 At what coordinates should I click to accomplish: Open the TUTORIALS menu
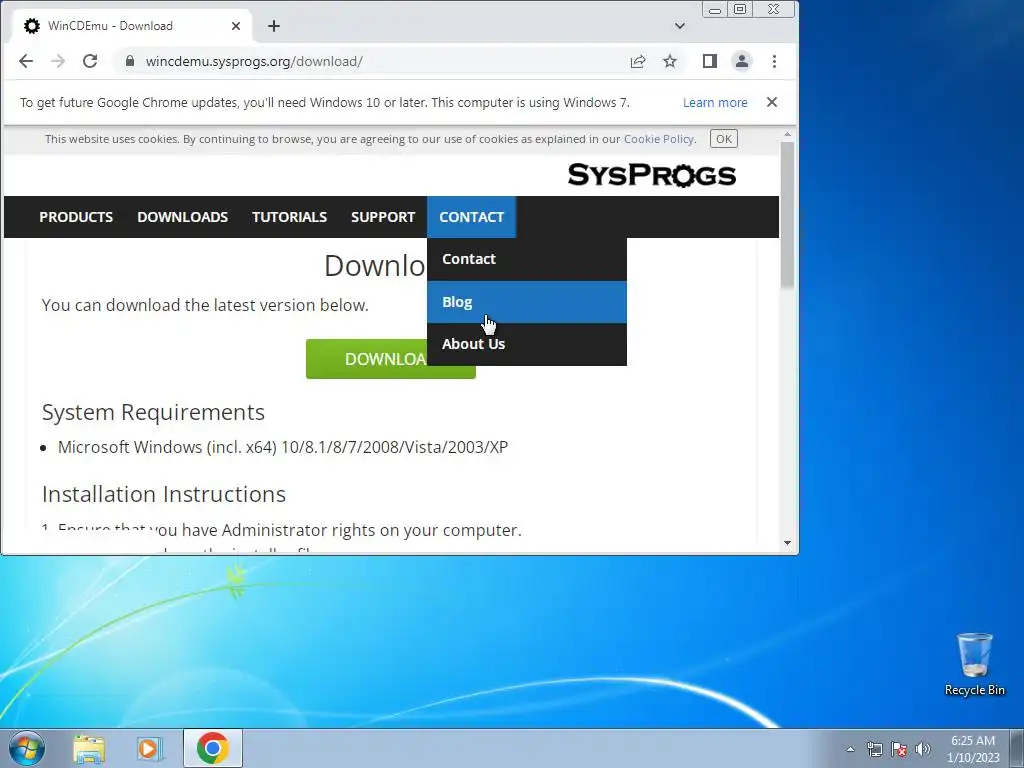289,217
